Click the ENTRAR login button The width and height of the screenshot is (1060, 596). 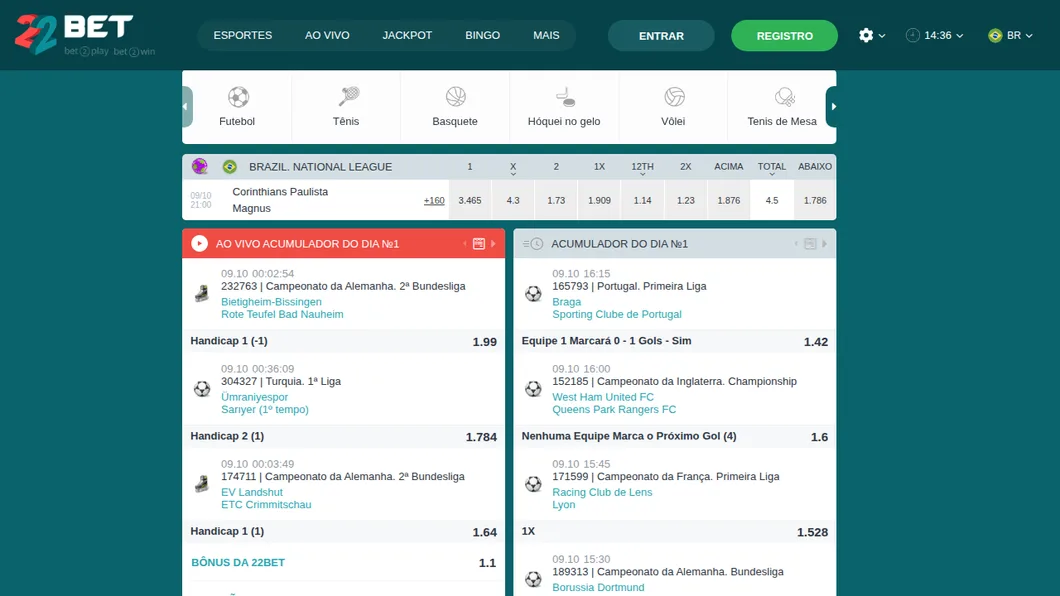[661, 36]
